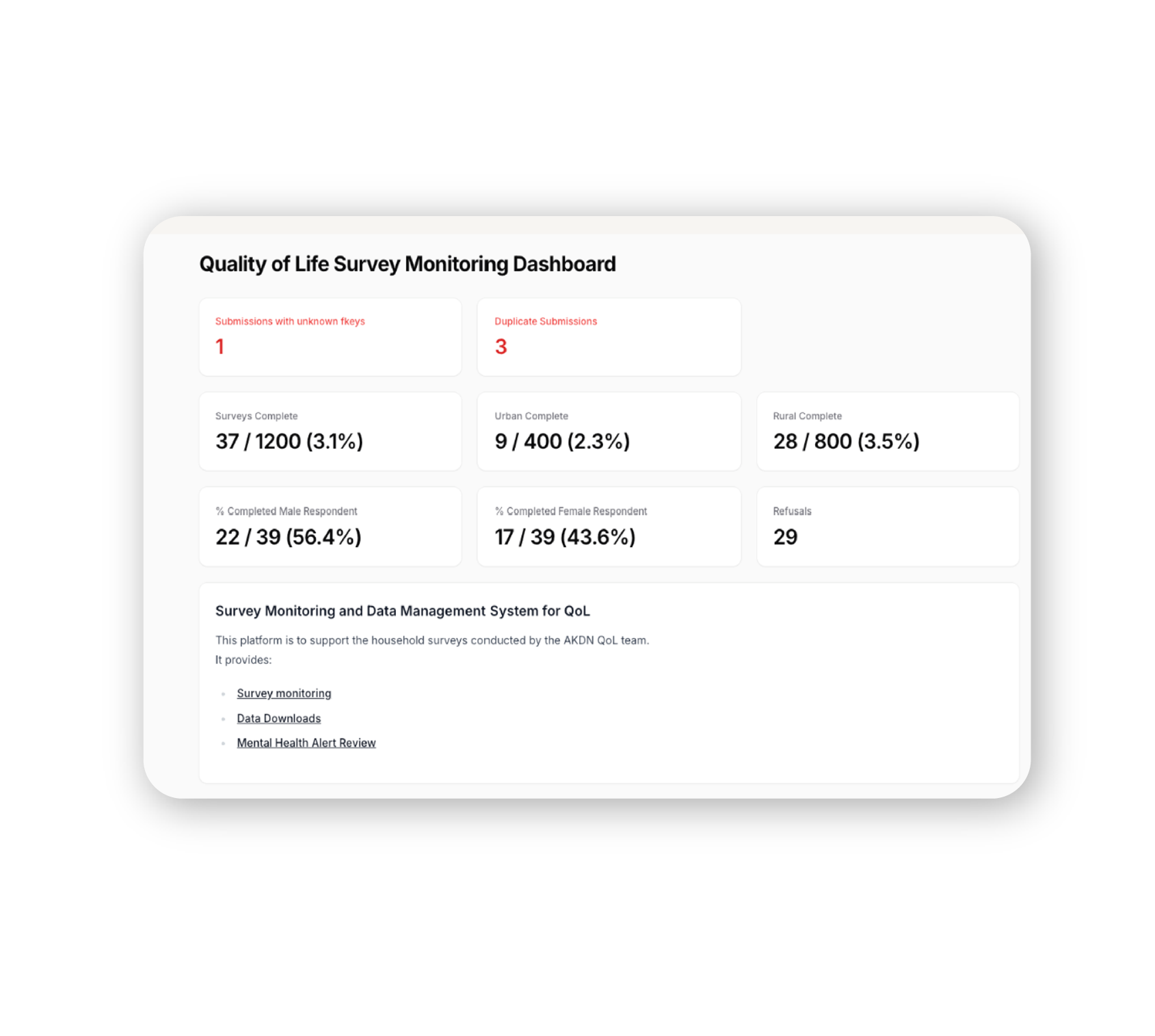The height and width of the screenshot is (1036, 1155).
Task: Click the Duplicate Submissions label
Action: [545, 321]
